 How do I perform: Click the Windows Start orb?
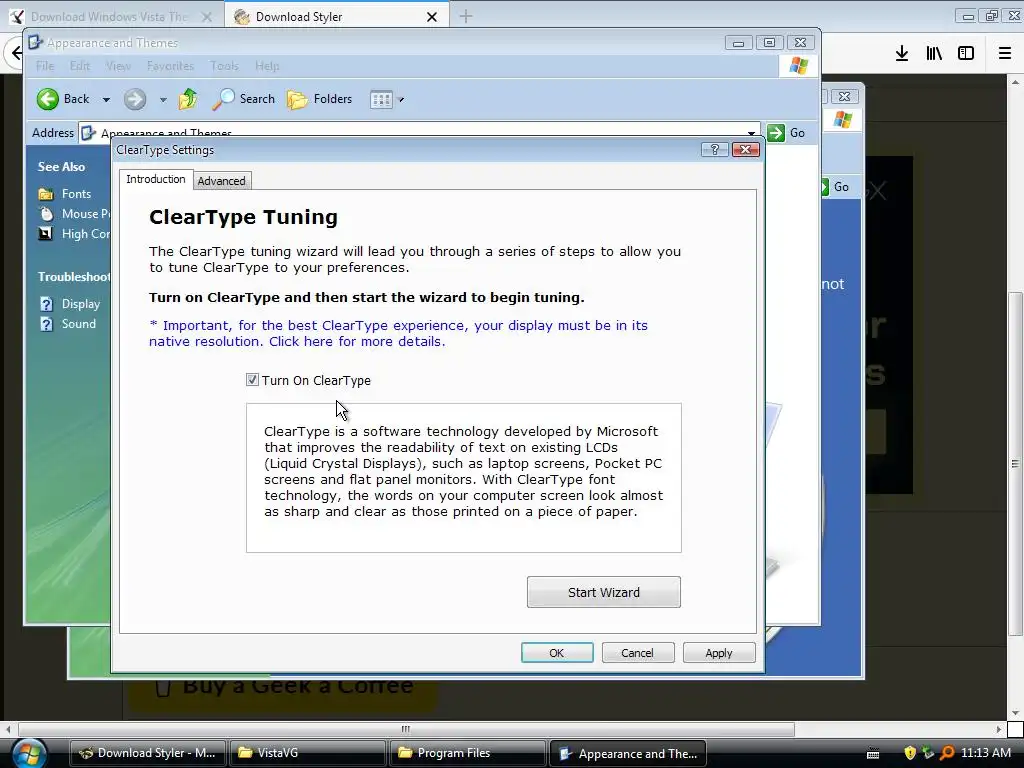pyautogui.click(x=29, y=754)
